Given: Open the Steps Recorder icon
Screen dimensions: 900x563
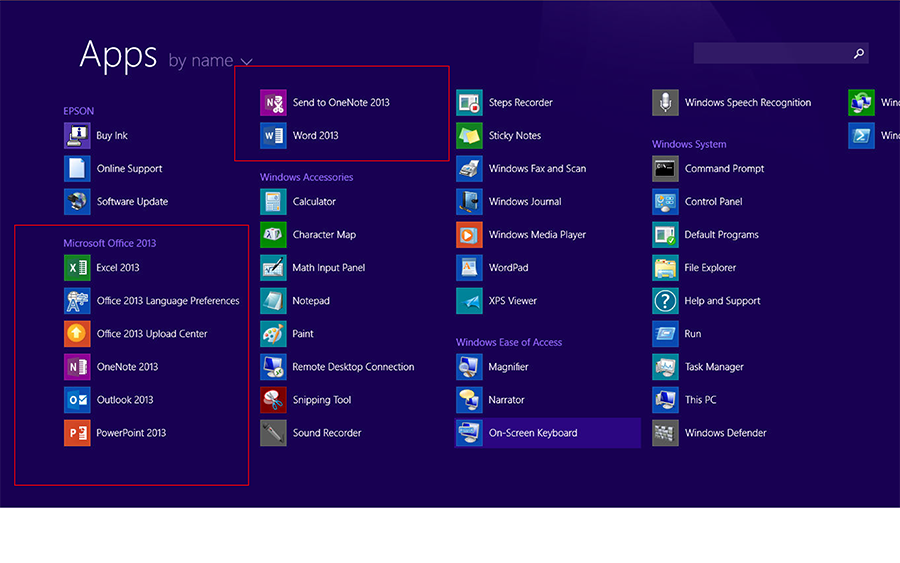Looking at the screenshot, I should point(470,103).
